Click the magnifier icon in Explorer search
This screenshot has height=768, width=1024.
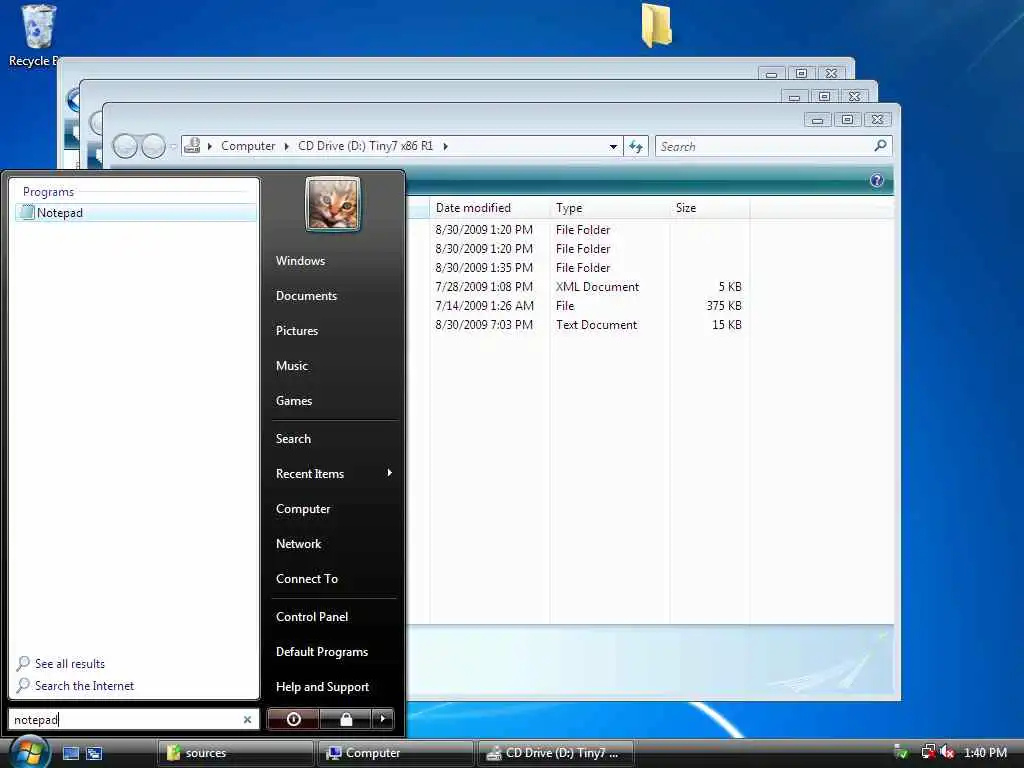click(x=880, y=146)
